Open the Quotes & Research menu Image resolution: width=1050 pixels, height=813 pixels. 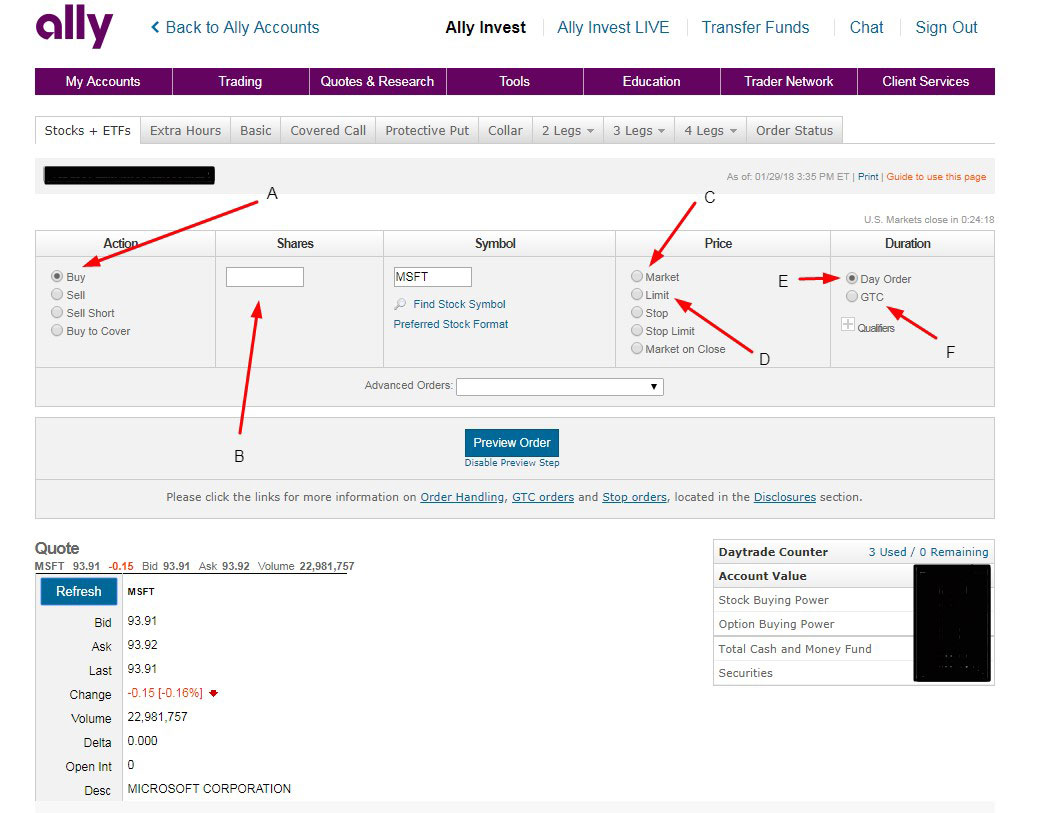tap(377, 82)
